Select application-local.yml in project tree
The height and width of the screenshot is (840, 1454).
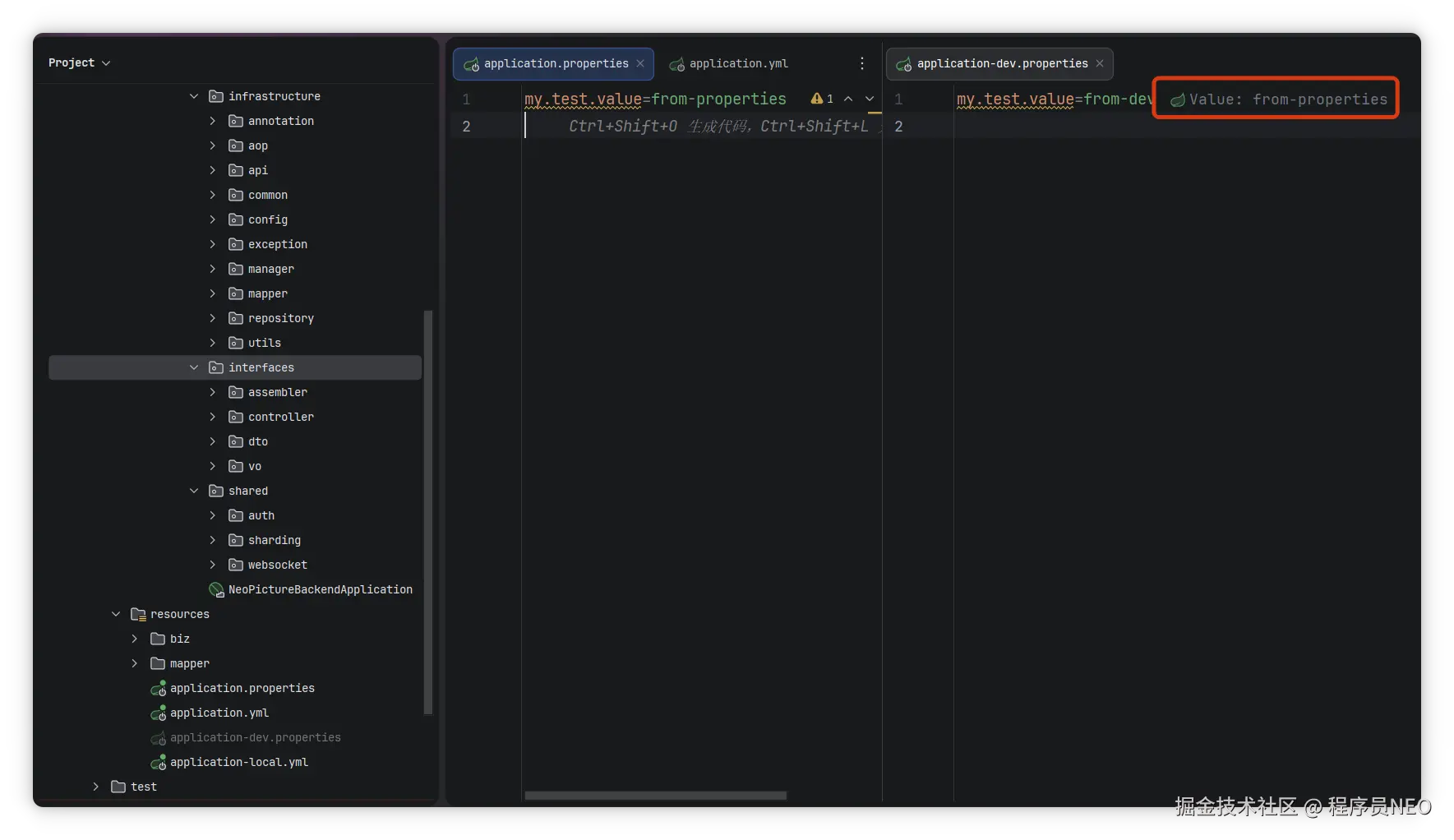pos(235,762)
